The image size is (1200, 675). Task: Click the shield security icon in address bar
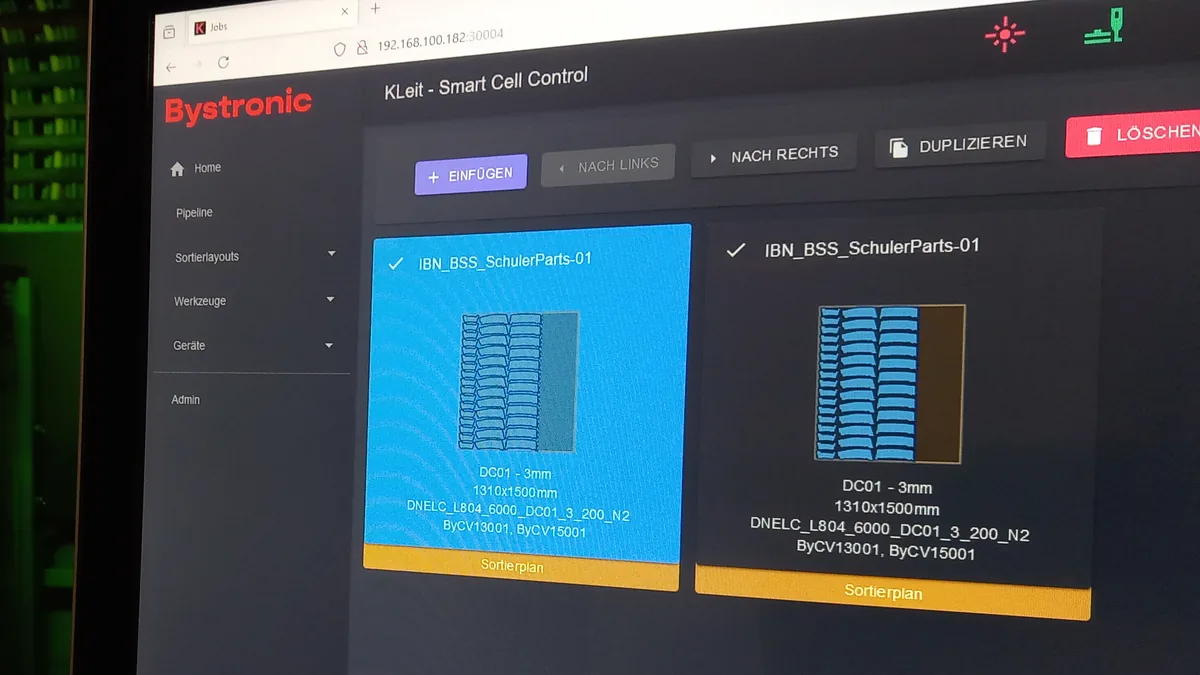tap(340, 50)
